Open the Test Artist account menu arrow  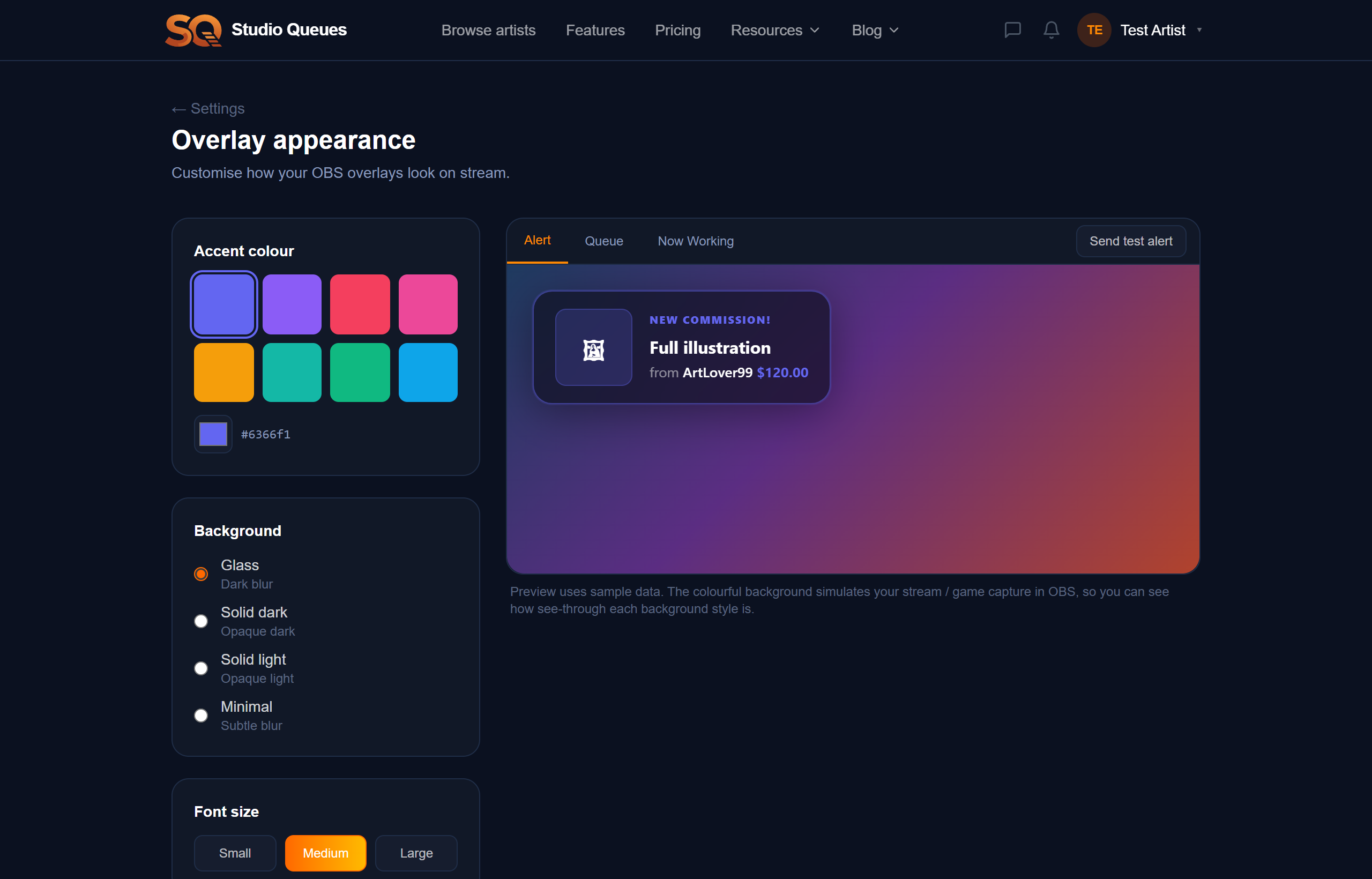tap(1199, 30)
